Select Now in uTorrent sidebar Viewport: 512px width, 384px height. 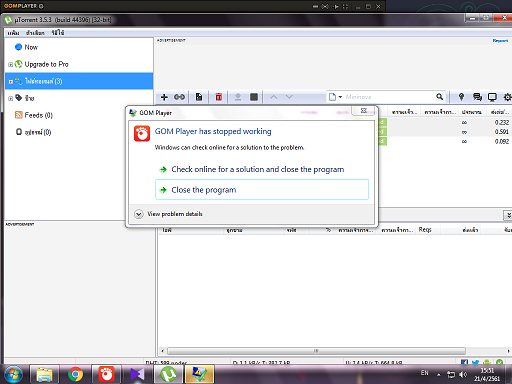tap(31, 47)
